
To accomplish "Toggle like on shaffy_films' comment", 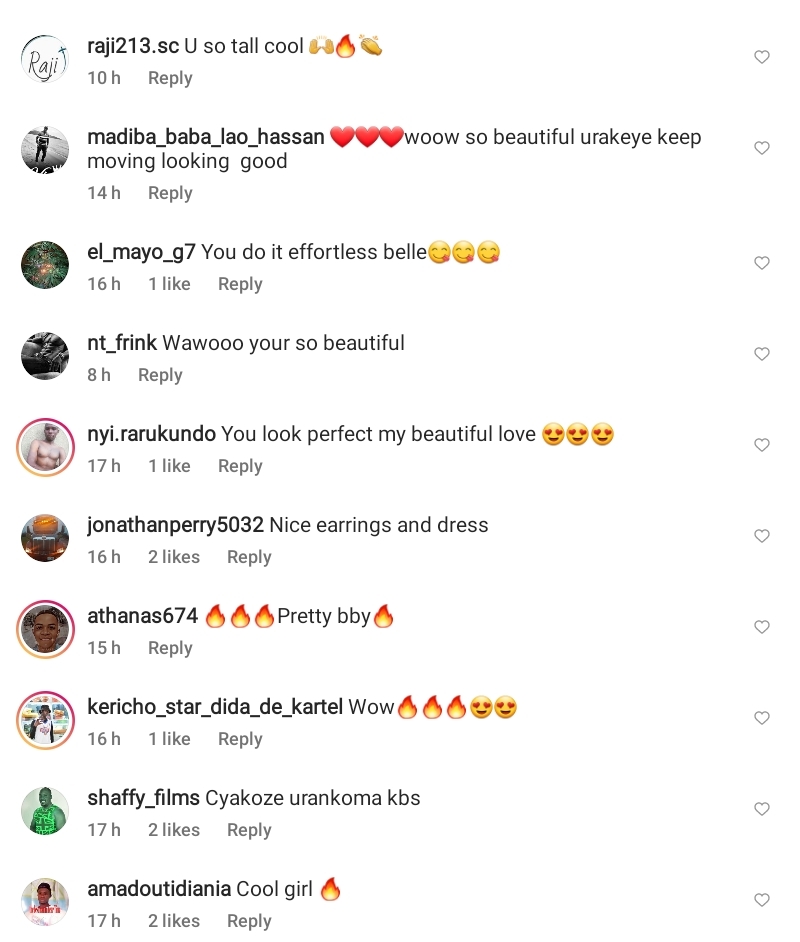I will click(x=762, y=809).
